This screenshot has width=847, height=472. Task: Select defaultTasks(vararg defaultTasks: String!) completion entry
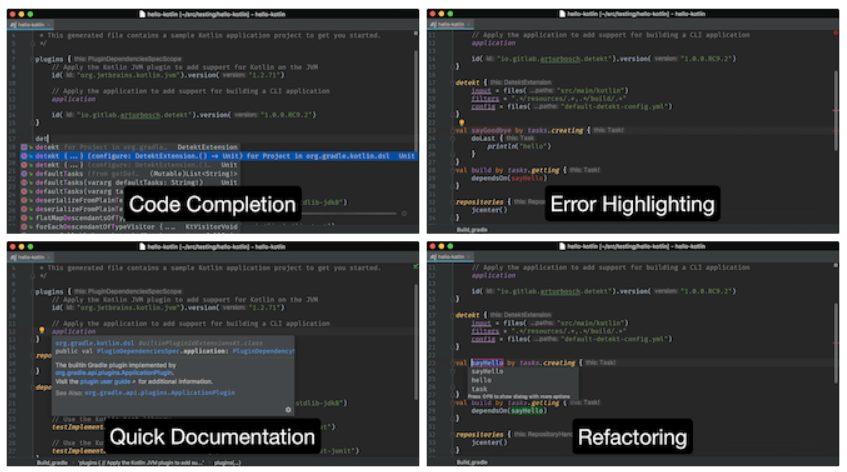pos(130,183)
